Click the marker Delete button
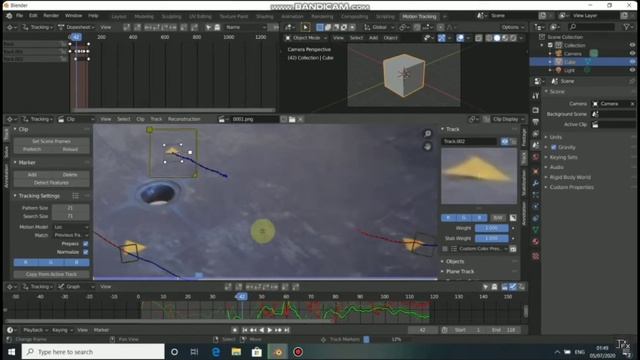The height and width of the screenshot is (360, 640). tap(70, 174)
